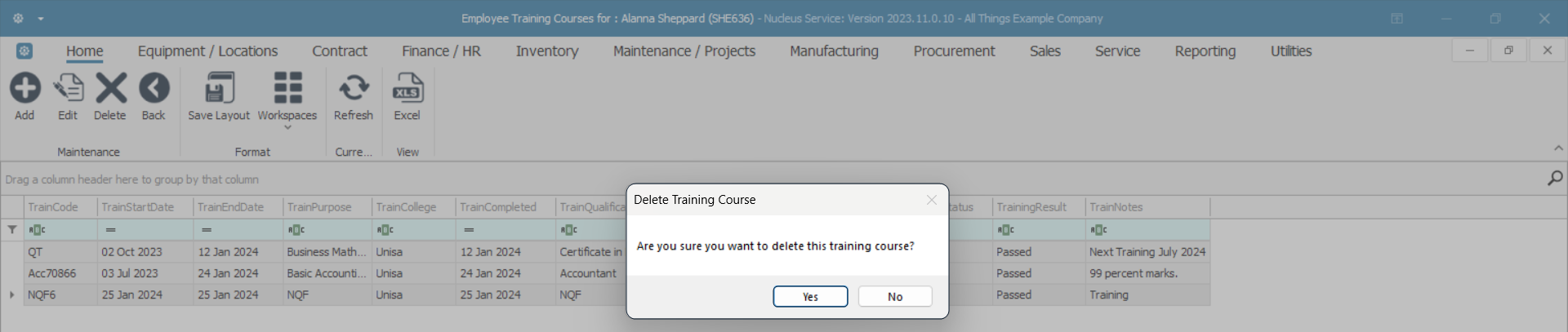Click the Delete icon in ribbon
The width and height of the screenshot is (1568, 332).
pos(110,88)
